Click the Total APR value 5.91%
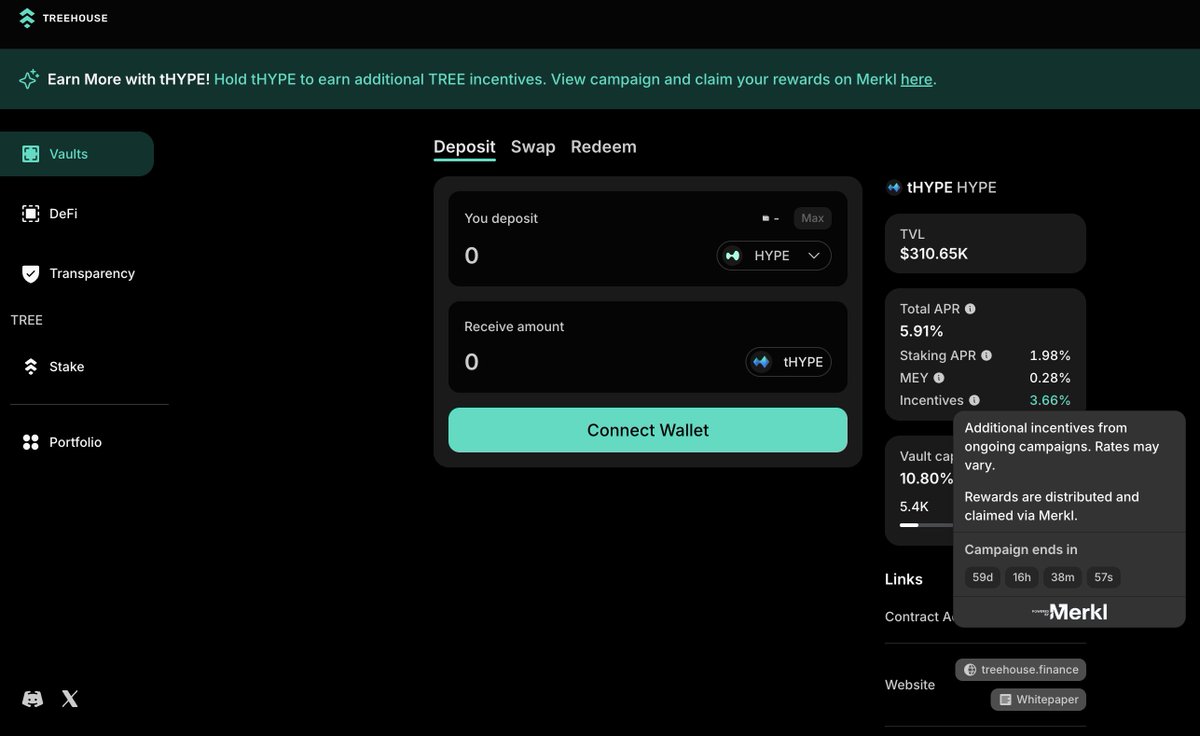 click(x=922, y=331)
